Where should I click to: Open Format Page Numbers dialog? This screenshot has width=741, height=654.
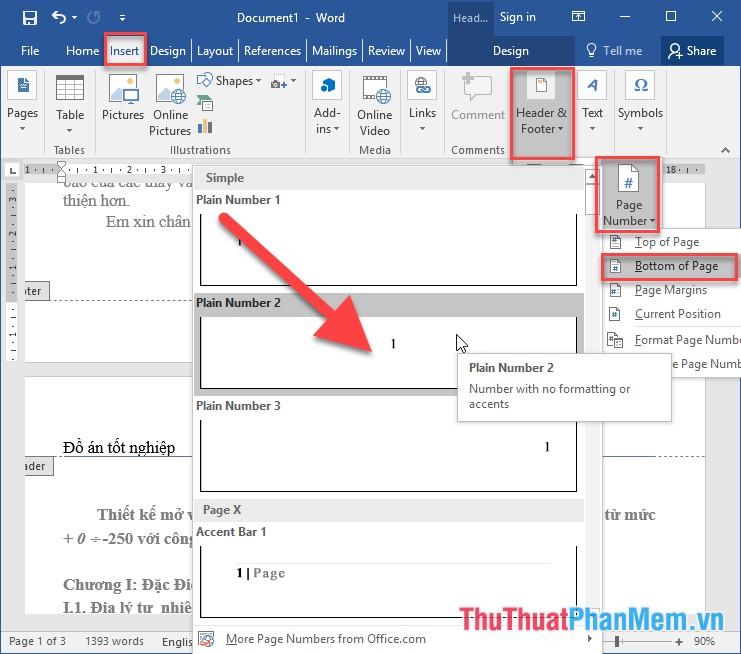coord(672,340)
